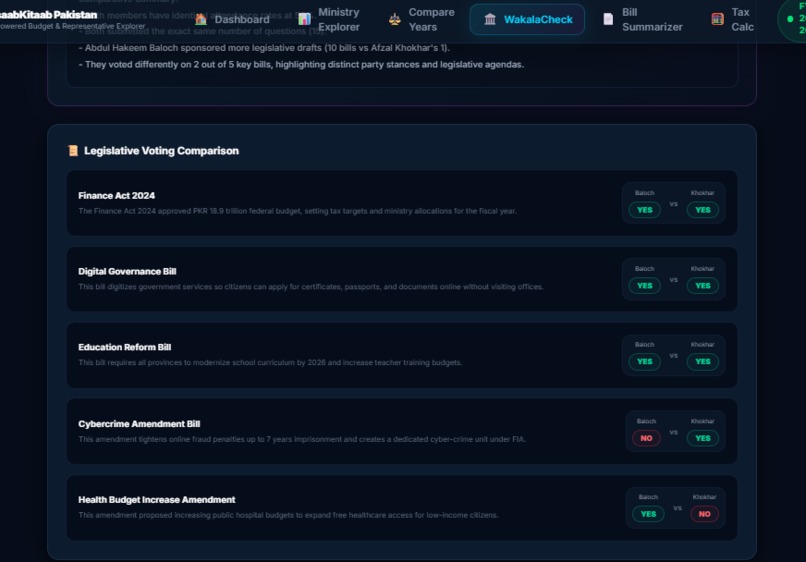The width and height of the screenshot is (806, 562).
Task: Click Baloch's NO vote on Cybercrime Amendment Bill
Action: pos(646,438)
